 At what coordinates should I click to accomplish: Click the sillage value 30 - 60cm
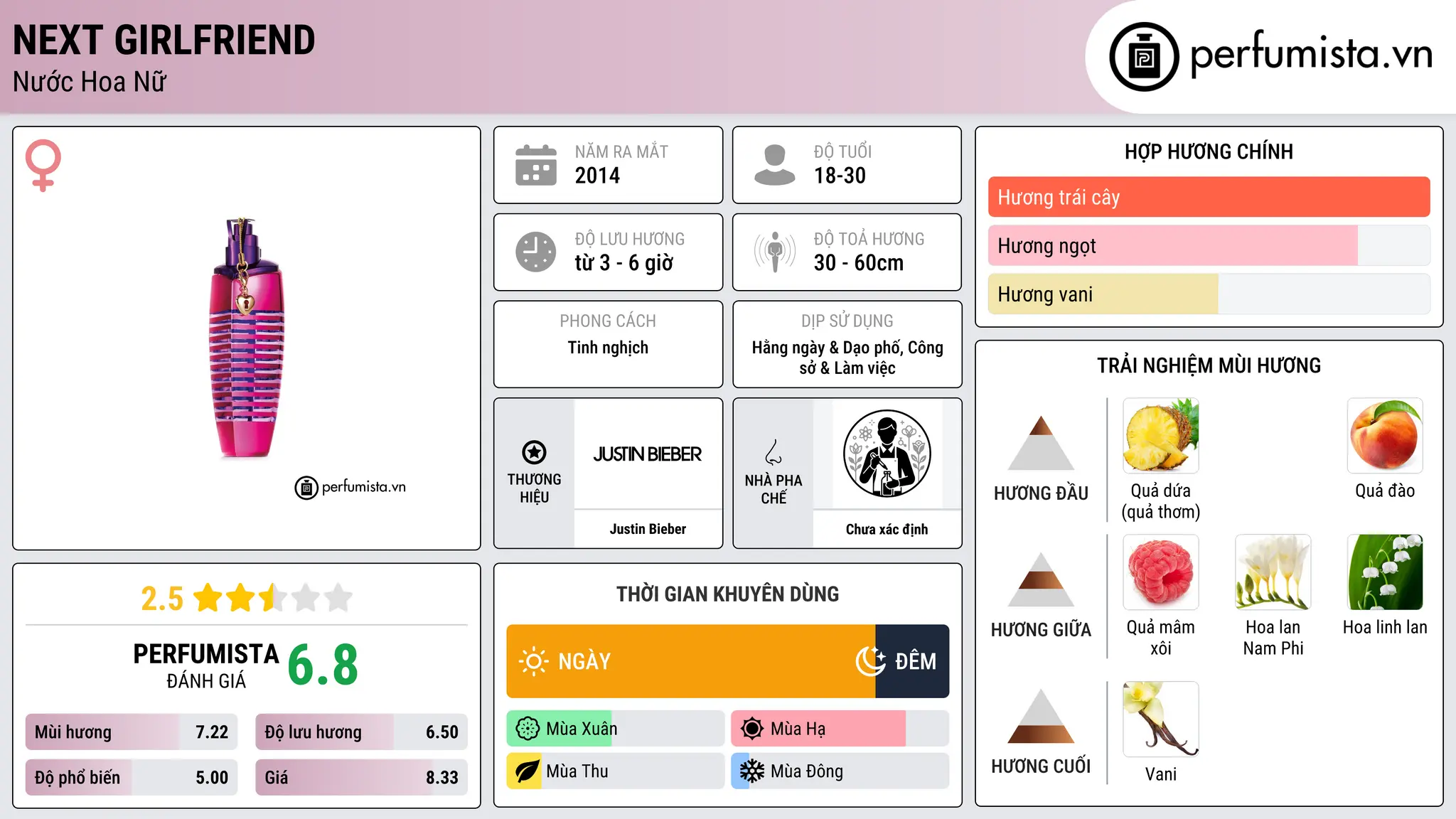click(858, 263)
